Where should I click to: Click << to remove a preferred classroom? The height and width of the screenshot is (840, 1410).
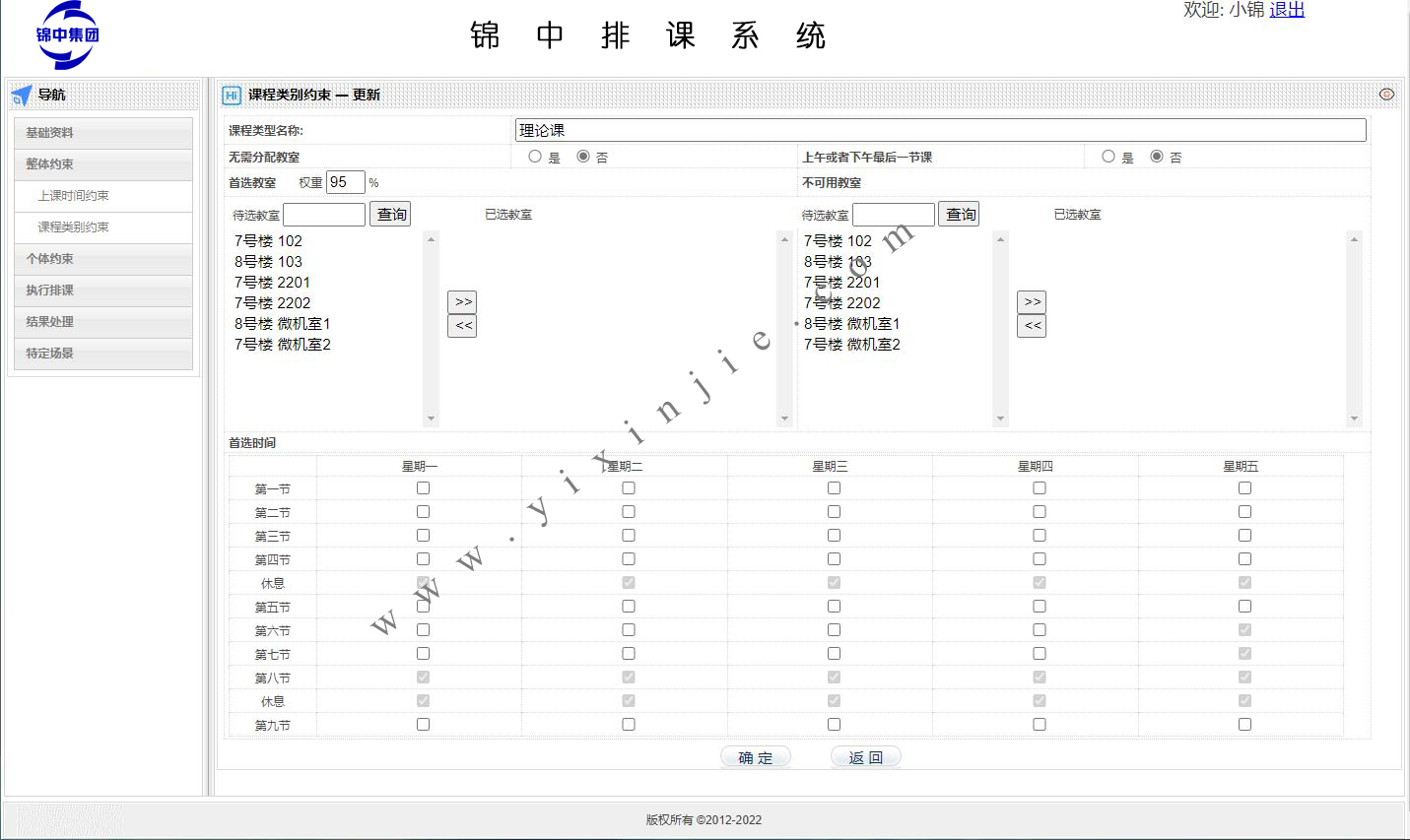[x=462, y=326]
